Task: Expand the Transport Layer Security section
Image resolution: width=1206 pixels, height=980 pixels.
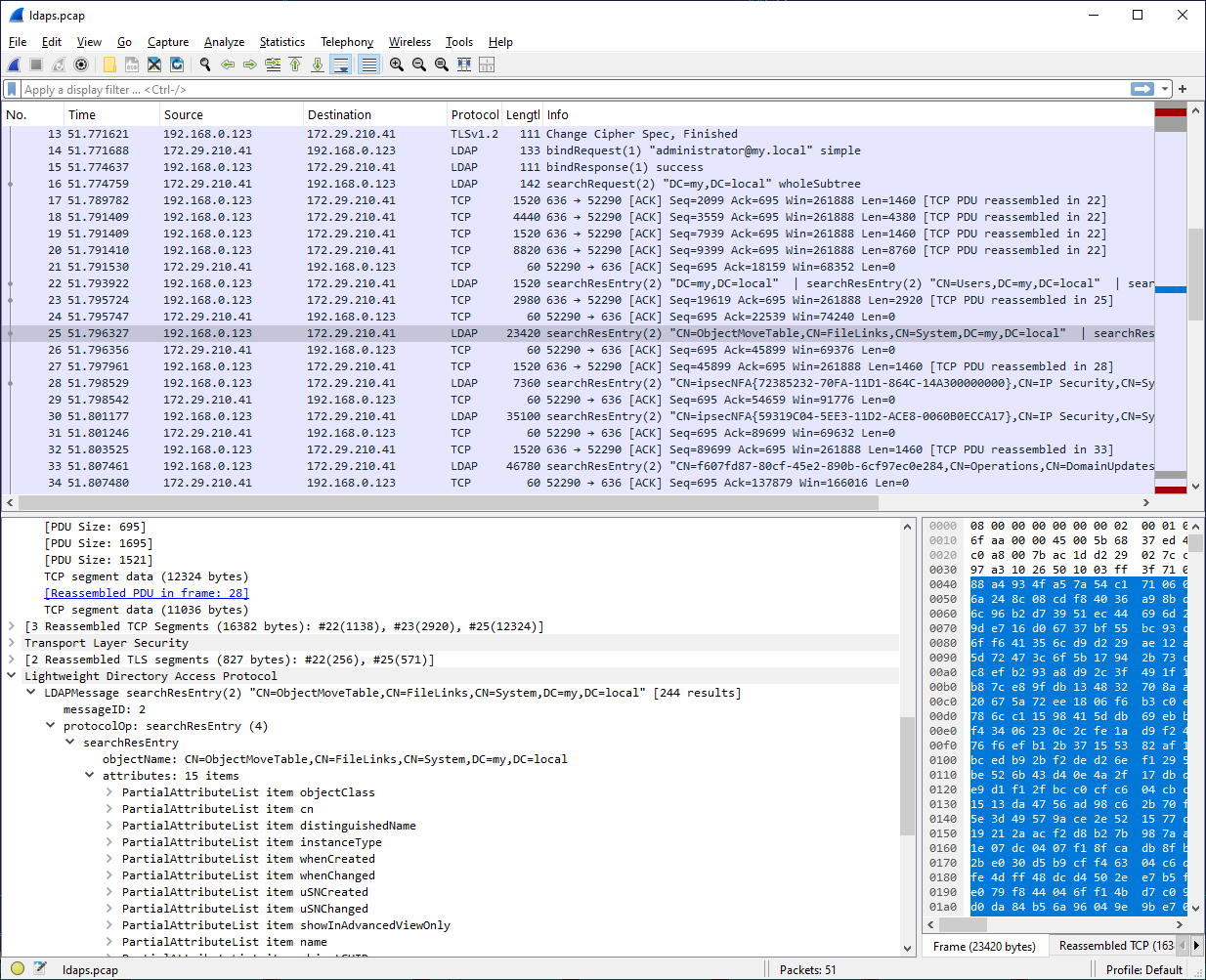Action: click(x=12, y=643)
